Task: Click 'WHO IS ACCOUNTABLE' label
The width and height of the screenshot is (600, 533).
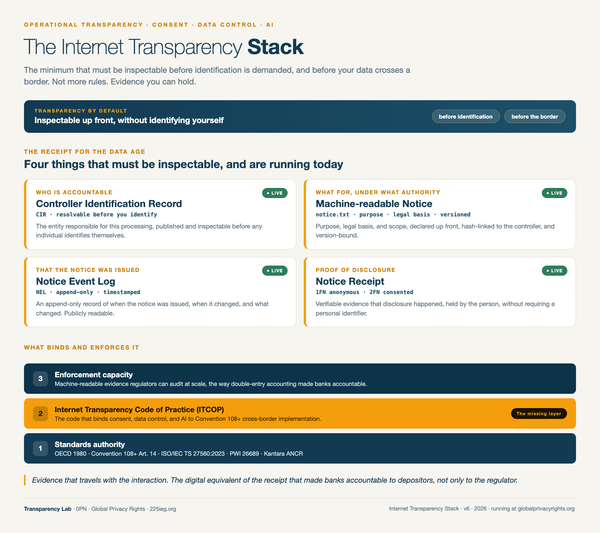Action: 74,192
